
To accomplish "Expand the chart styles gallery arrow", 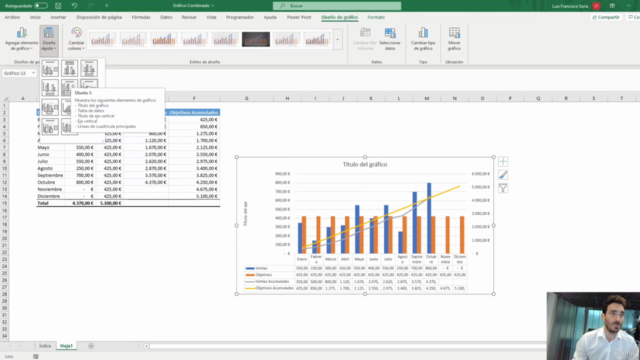I will point(338,40).
